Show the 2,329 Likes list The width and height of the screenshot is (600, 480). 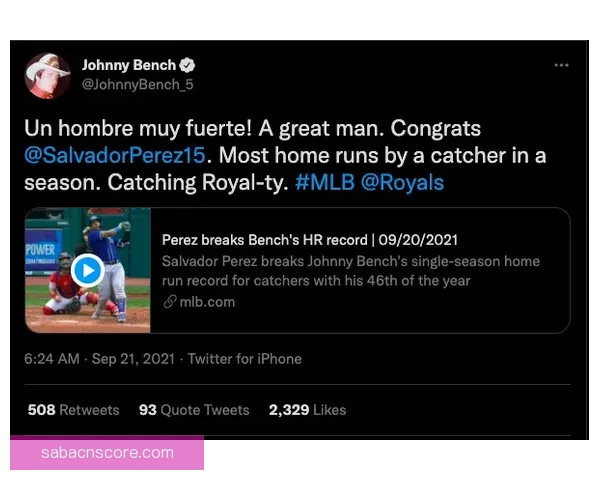(307, 410)
